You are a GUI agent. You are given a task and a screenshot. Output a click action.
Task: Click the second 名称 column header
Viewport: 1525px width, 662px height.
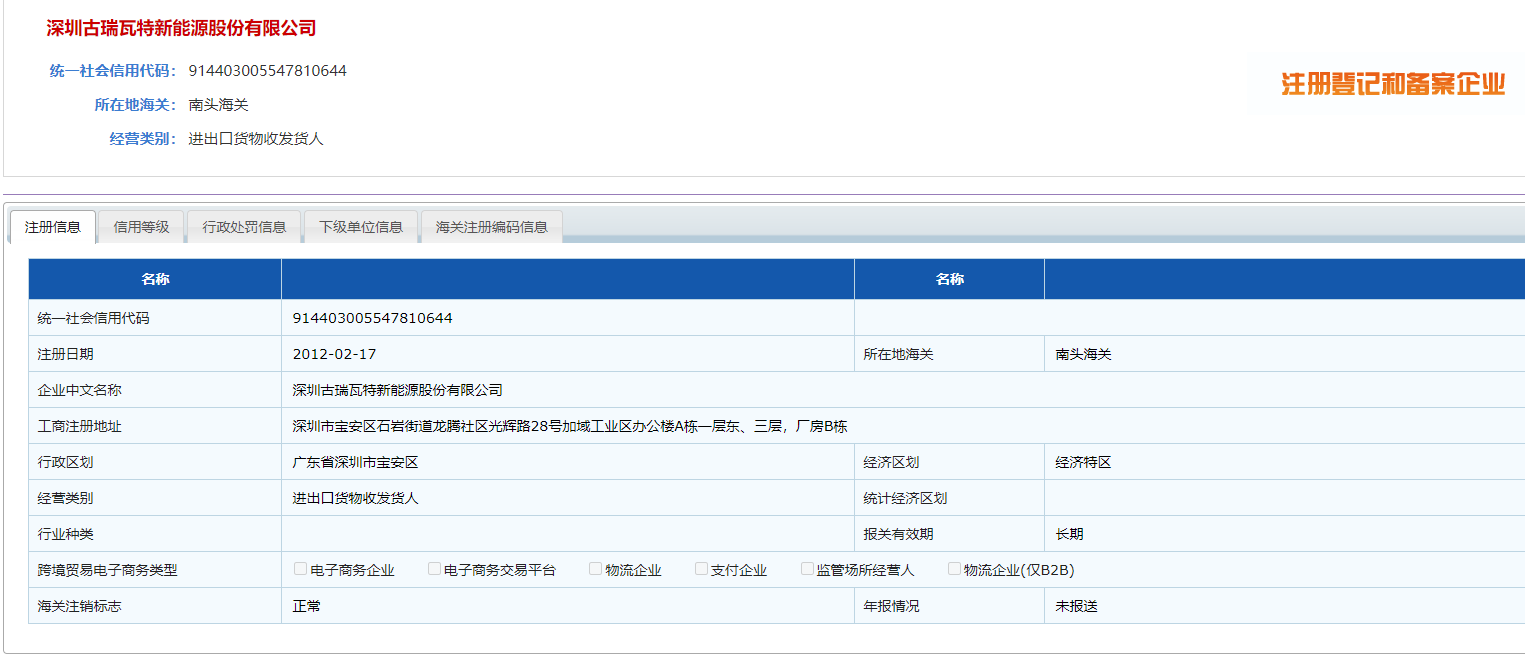(x=950, y=279)
